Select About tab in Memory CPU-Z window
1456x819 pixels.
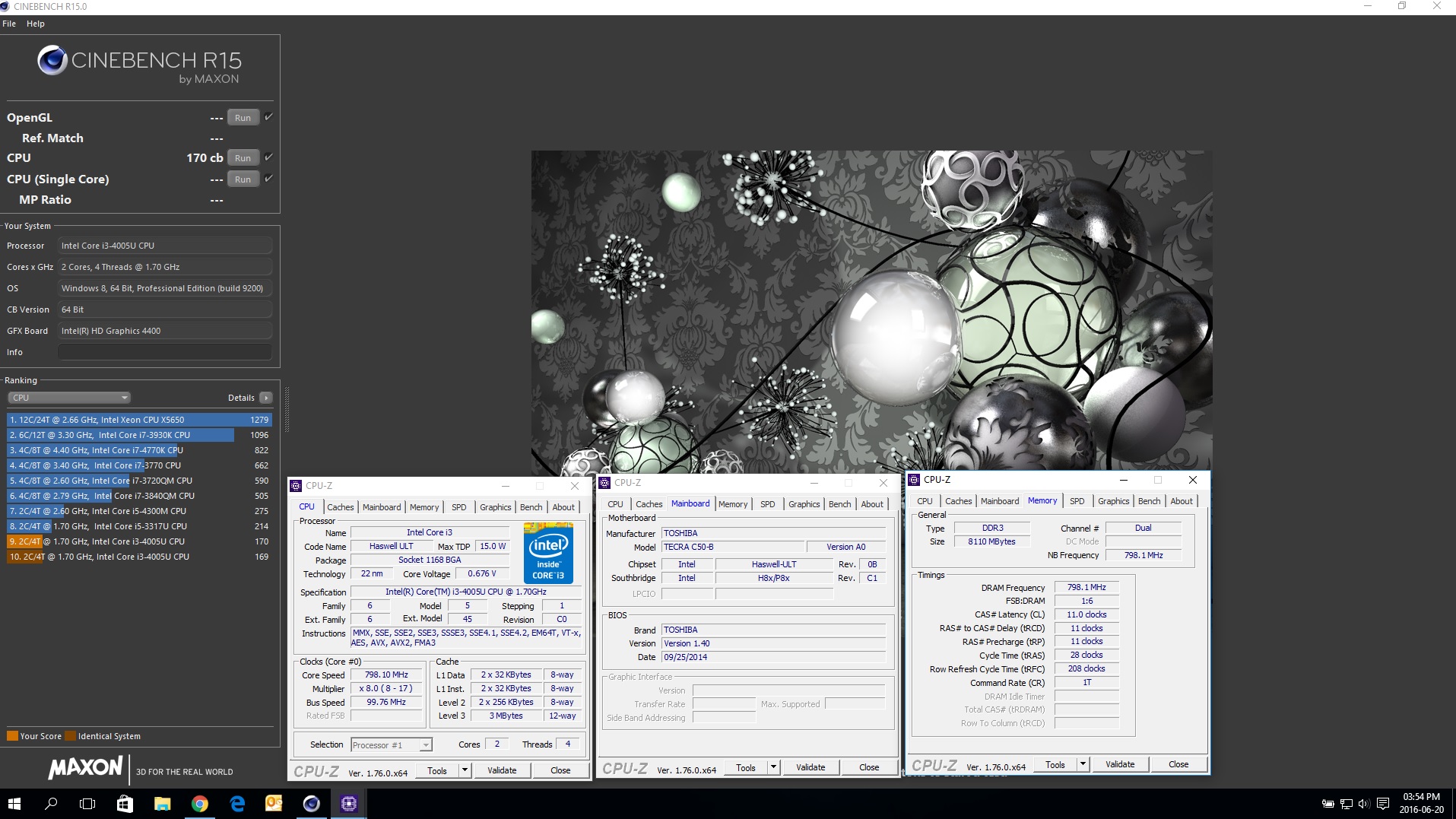click(x=1182, y=501)
